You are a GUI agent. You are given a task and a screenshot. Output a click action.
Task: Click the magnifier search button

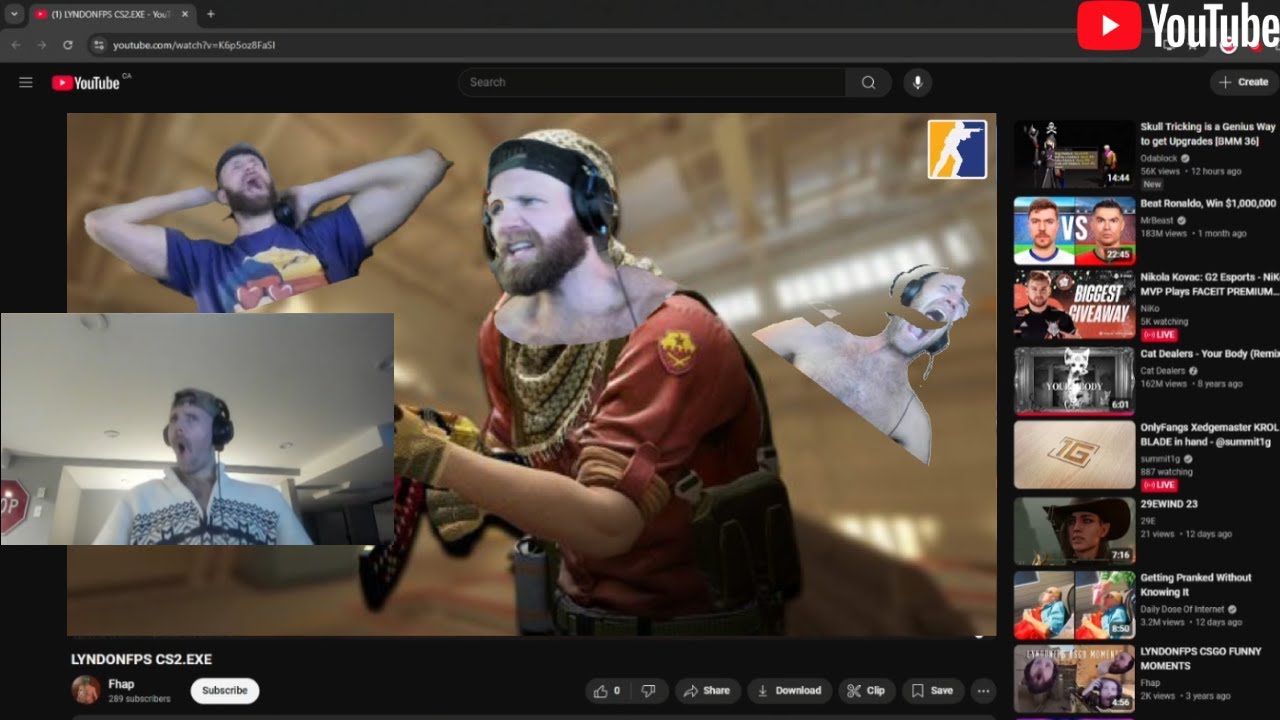pyautogui.click(x=868, y=83)
